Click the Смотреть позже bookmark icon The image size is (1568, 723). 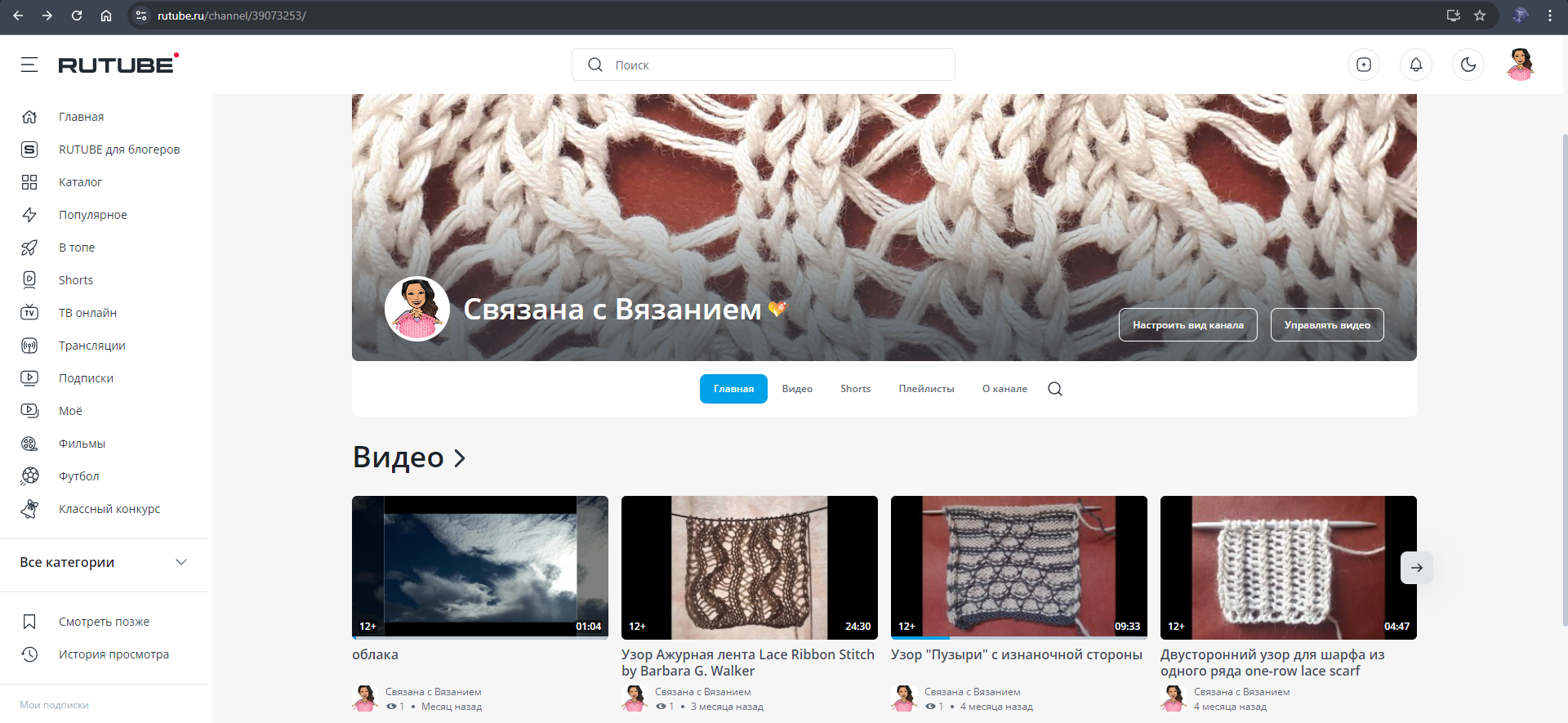coord(29,622)
